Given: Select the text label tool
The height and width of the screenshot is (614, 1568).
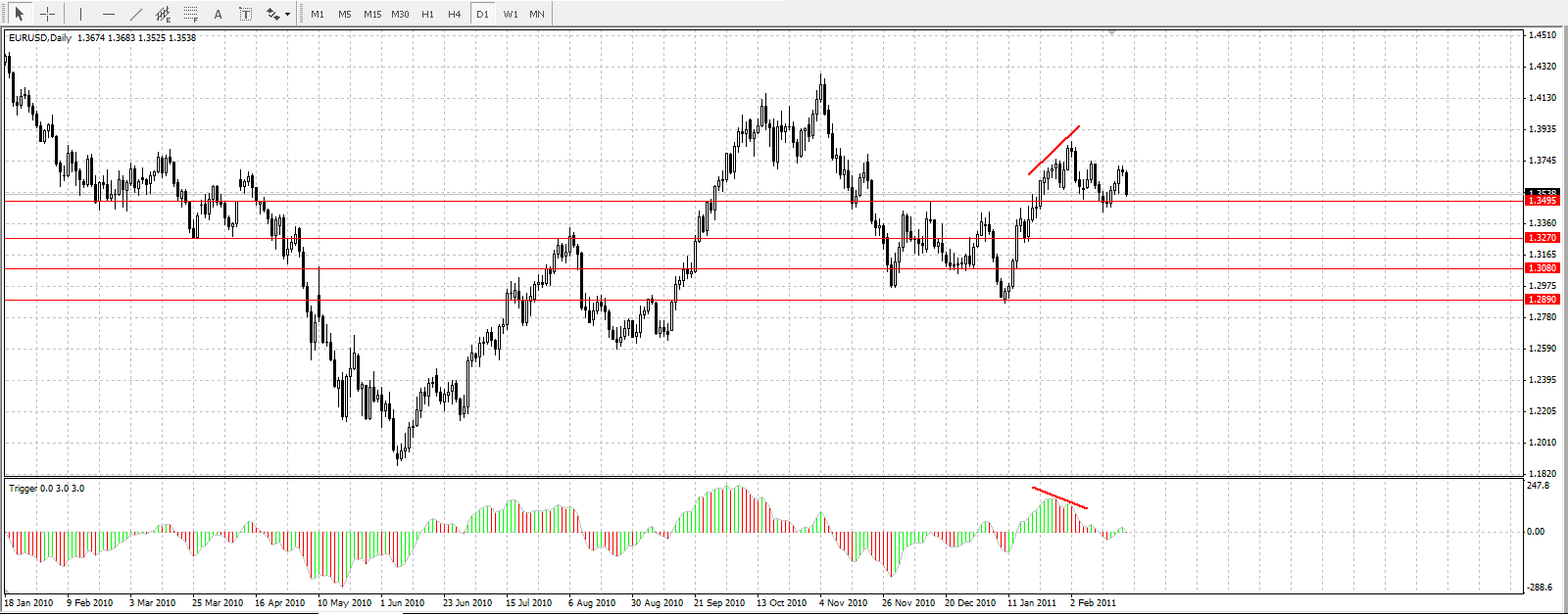Looking at the screenshot, I should point(245,15).
